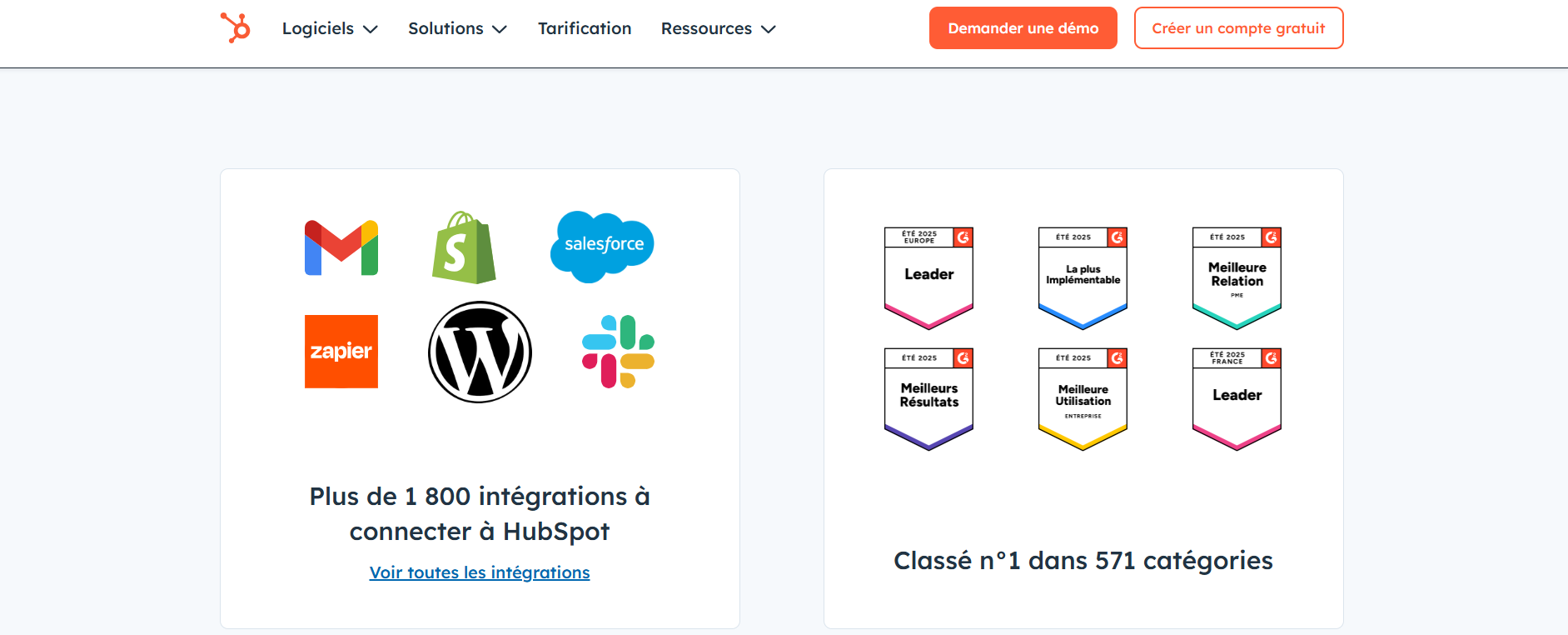
Task: Open the Solutions dropdown menu
Action: (x=457, y=28)
